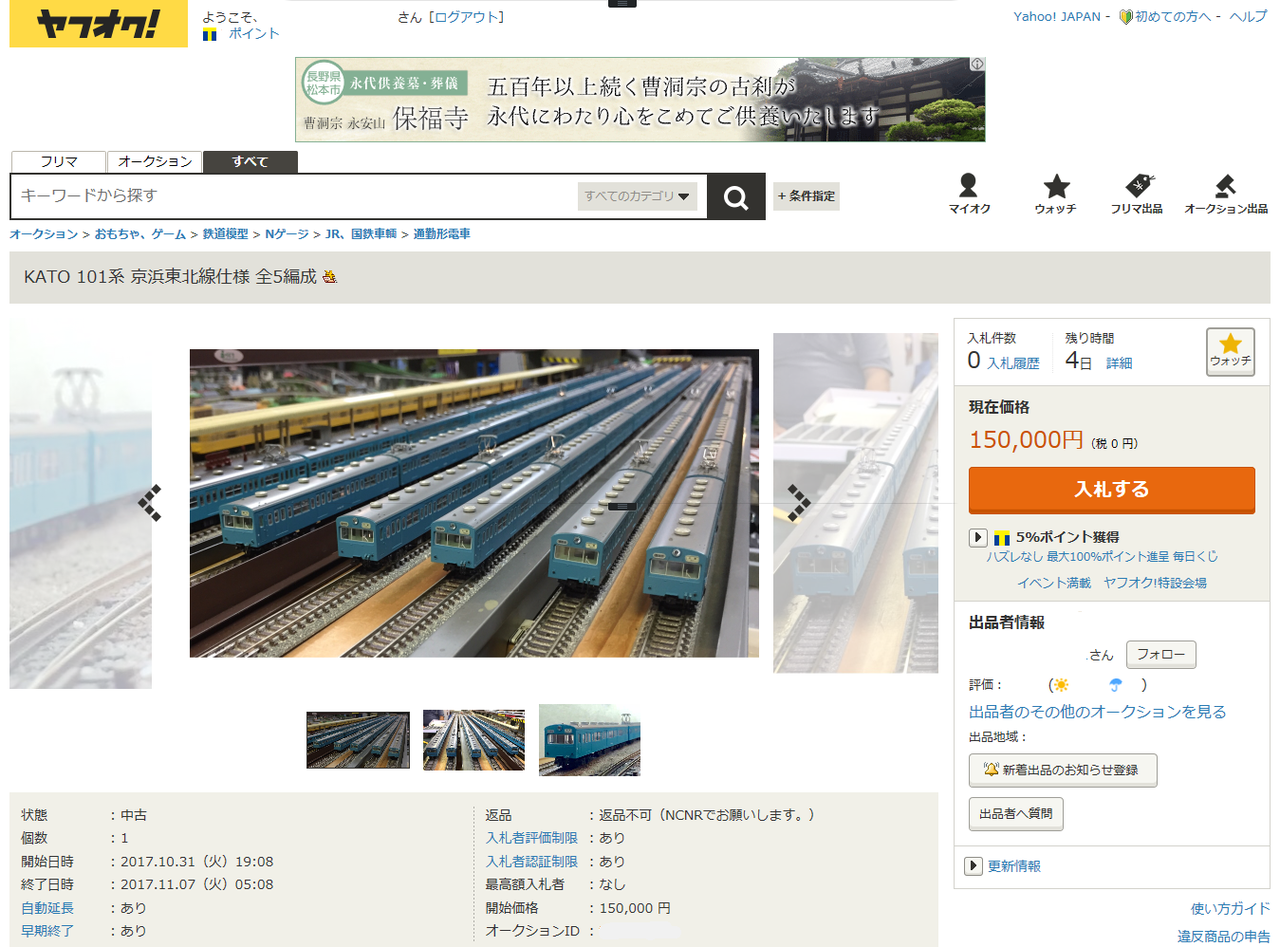Click the T-point icon beside ポイント
The height and width of the screenshot is (947, 1280).
(x=210, y=34)
